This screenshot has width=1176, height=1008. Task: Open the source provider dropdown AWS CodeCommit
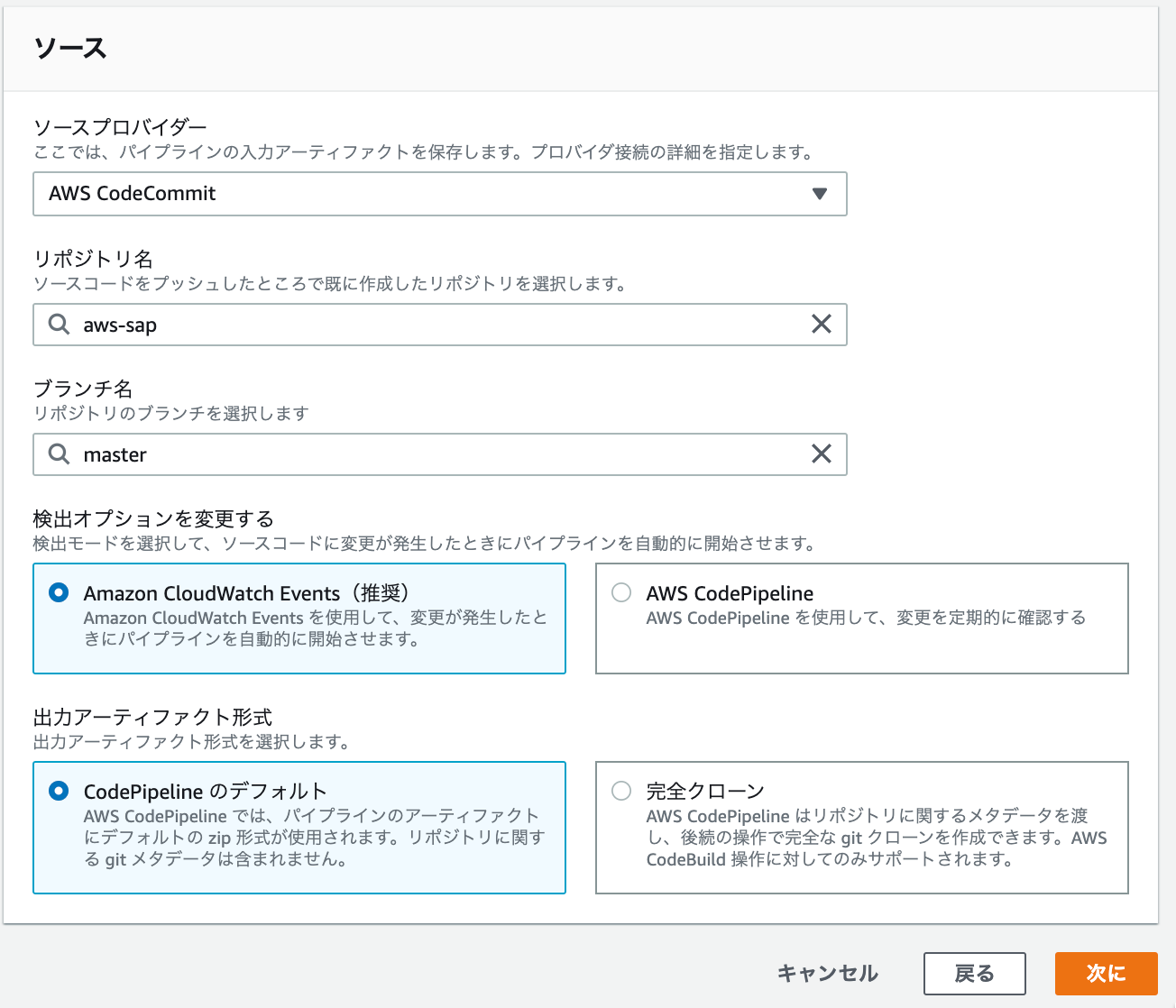click(439, 194)
